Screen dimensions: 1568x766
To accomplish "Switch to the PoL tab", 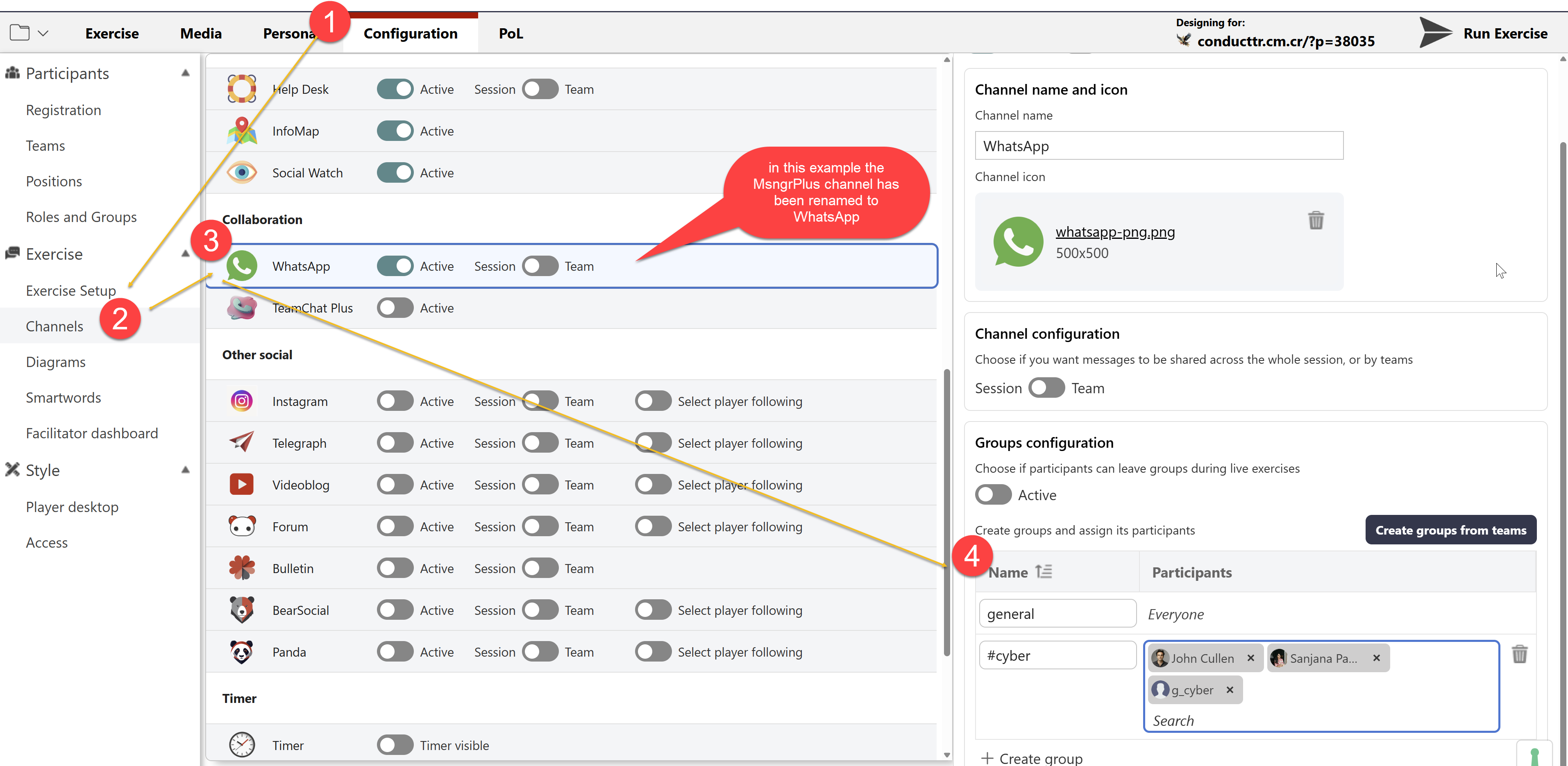I will coord(510,34).
